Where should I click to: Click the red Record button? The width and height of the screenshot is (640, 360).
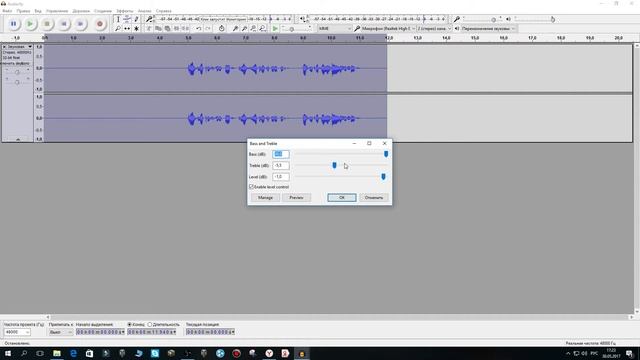[99, 24]
